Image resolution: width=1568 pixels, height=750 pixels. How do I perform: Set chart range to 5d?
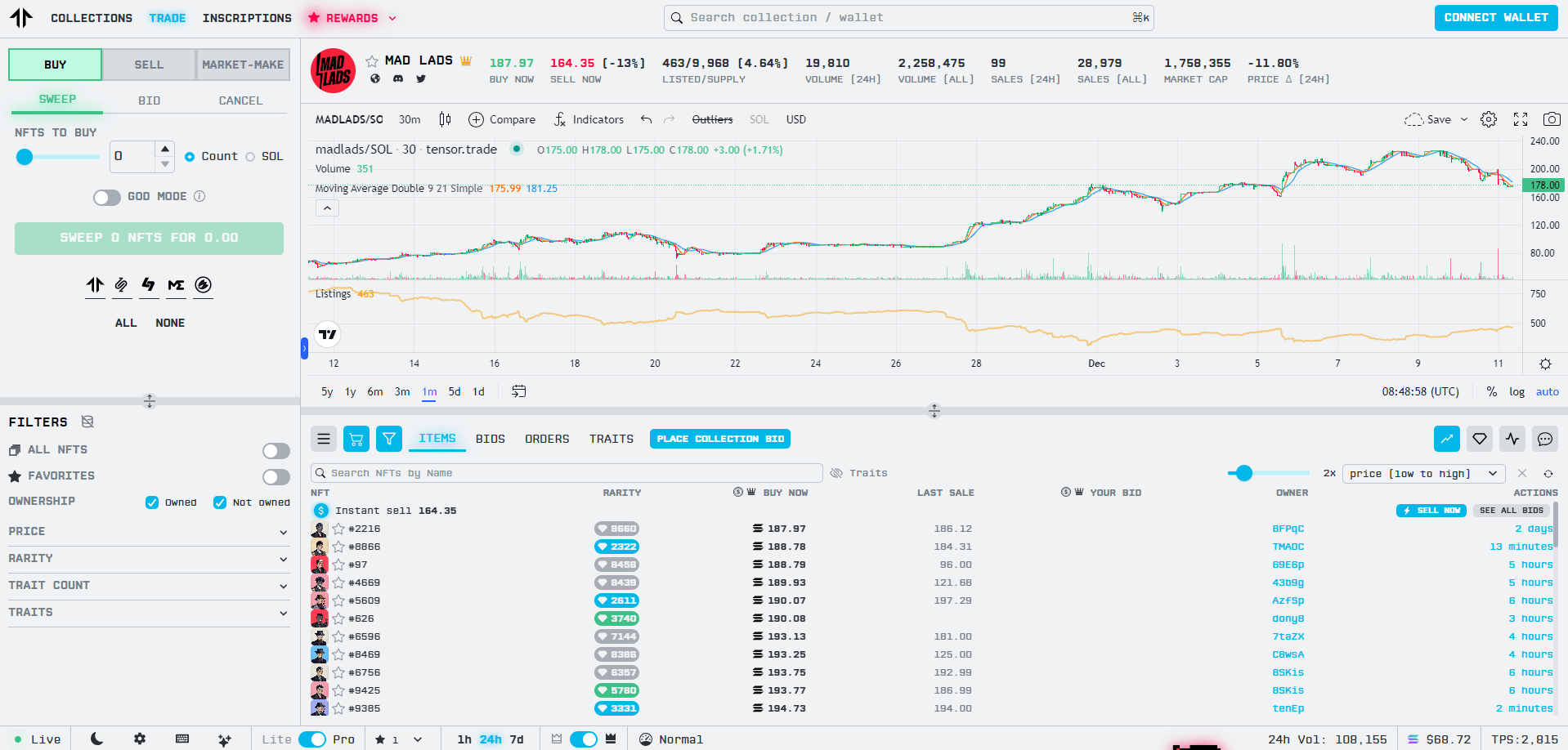tap(455, 391)
